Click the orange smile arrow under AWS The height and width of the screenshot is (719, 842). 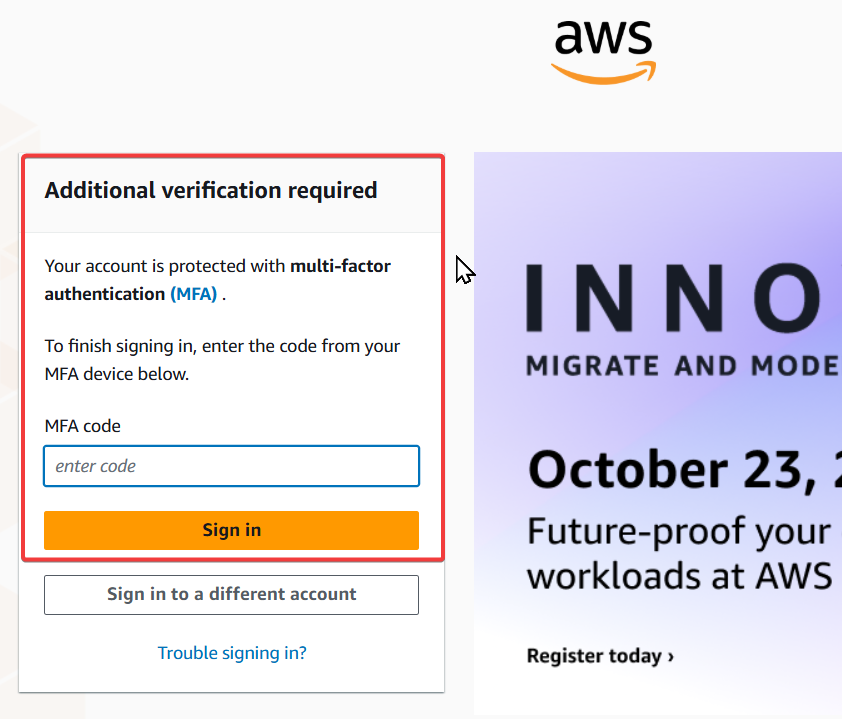click(x=604, y=71)
